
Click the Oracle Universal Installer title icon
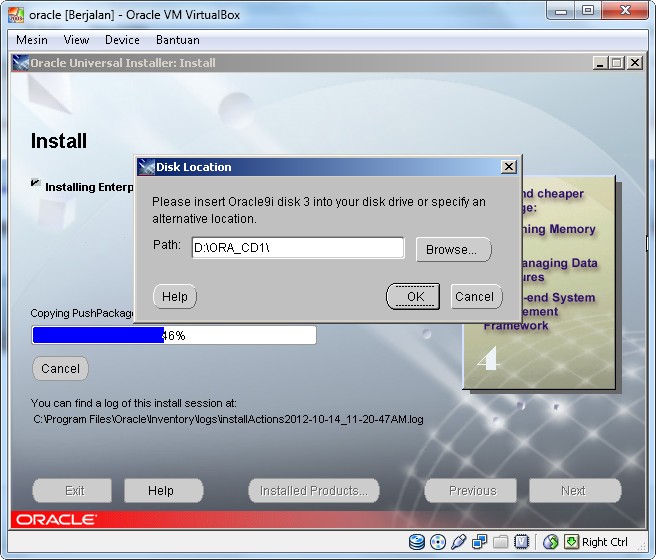pyautogui.click(x=20, y=63)
